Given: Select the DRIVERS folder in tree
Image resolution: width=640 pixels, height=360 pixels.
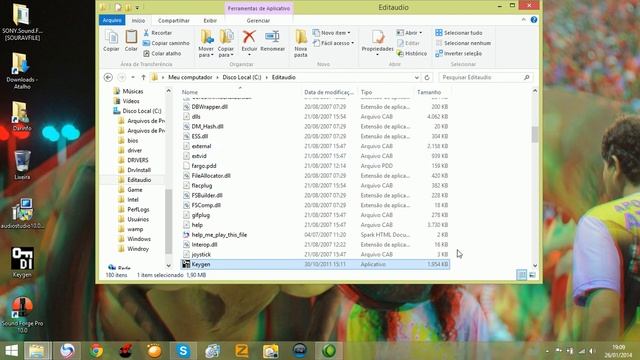Looking at the screenshot, I should pos(138,160).
